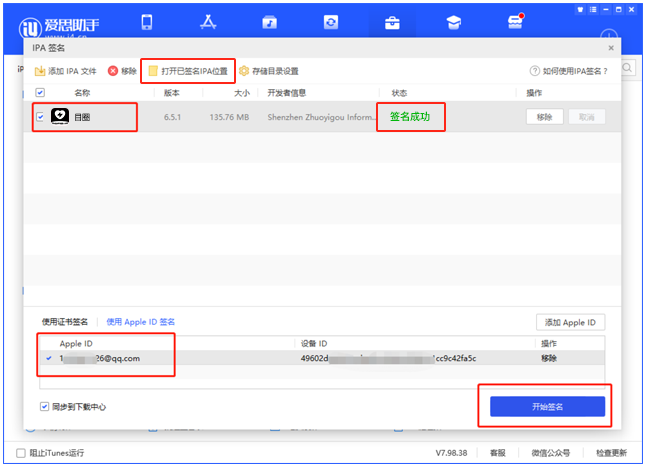Click 添加 IPA 文件 to add a file
The width and height of the screenshot is (646, 467).
pos(66,71)
